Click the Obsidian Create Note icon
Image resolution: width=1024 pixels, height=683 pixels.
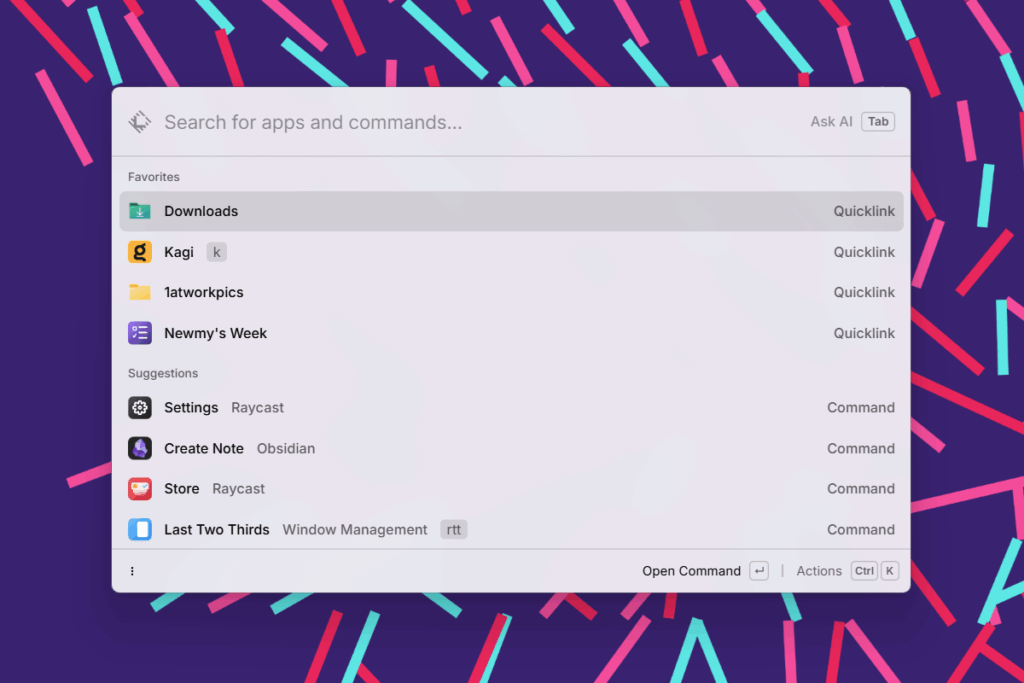[140, 448]
